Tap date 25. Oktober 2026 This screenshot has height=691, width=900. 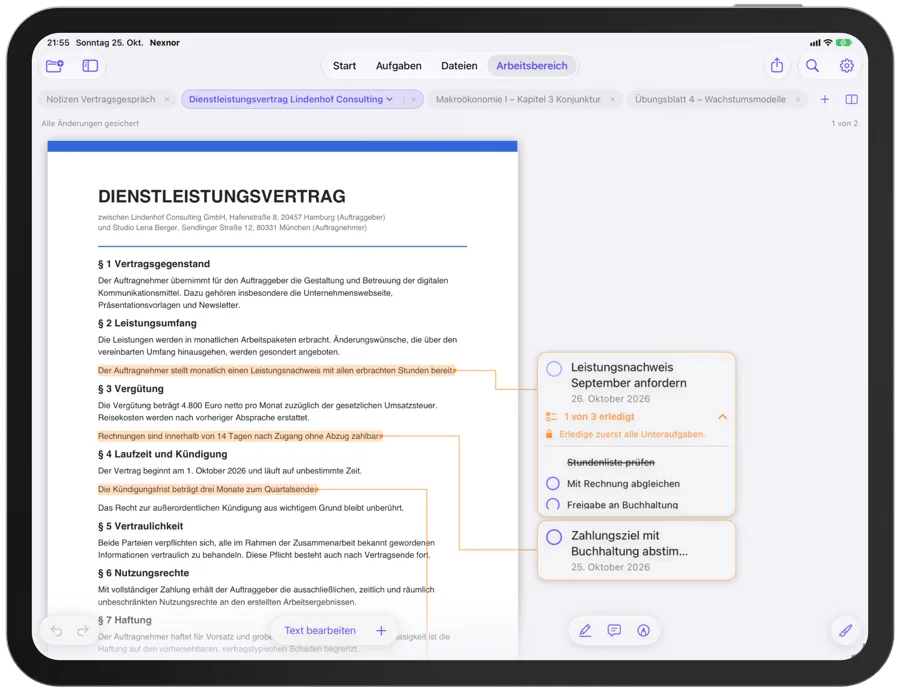611,567
